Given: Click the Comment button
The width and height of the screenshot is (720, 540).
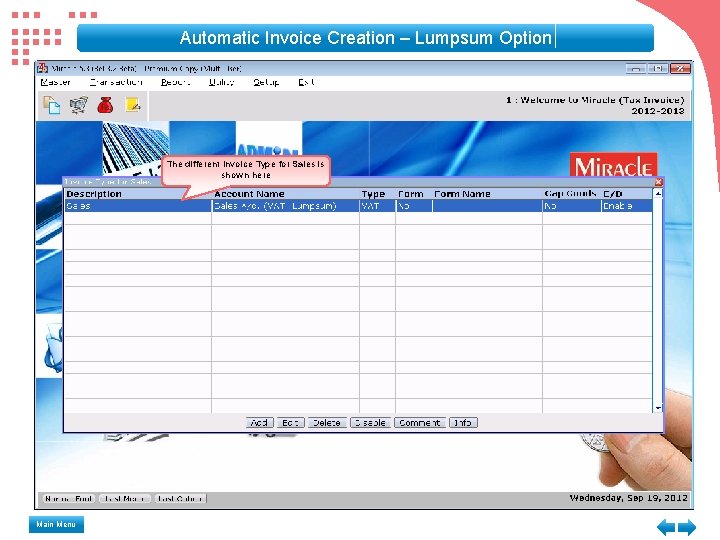Looking at the screenshot, I should pos(420,422).
